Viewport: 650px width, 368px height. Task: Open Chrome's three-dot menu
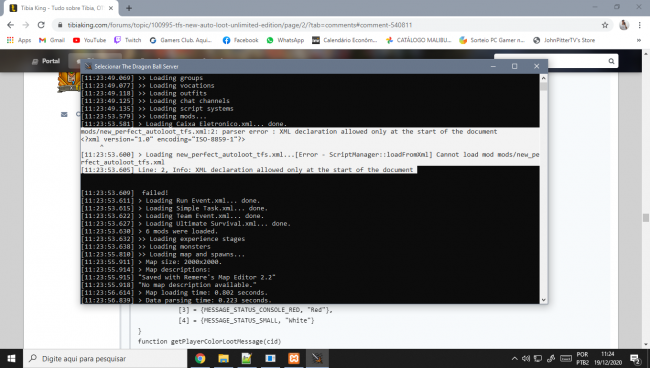[x=639, y=25]
